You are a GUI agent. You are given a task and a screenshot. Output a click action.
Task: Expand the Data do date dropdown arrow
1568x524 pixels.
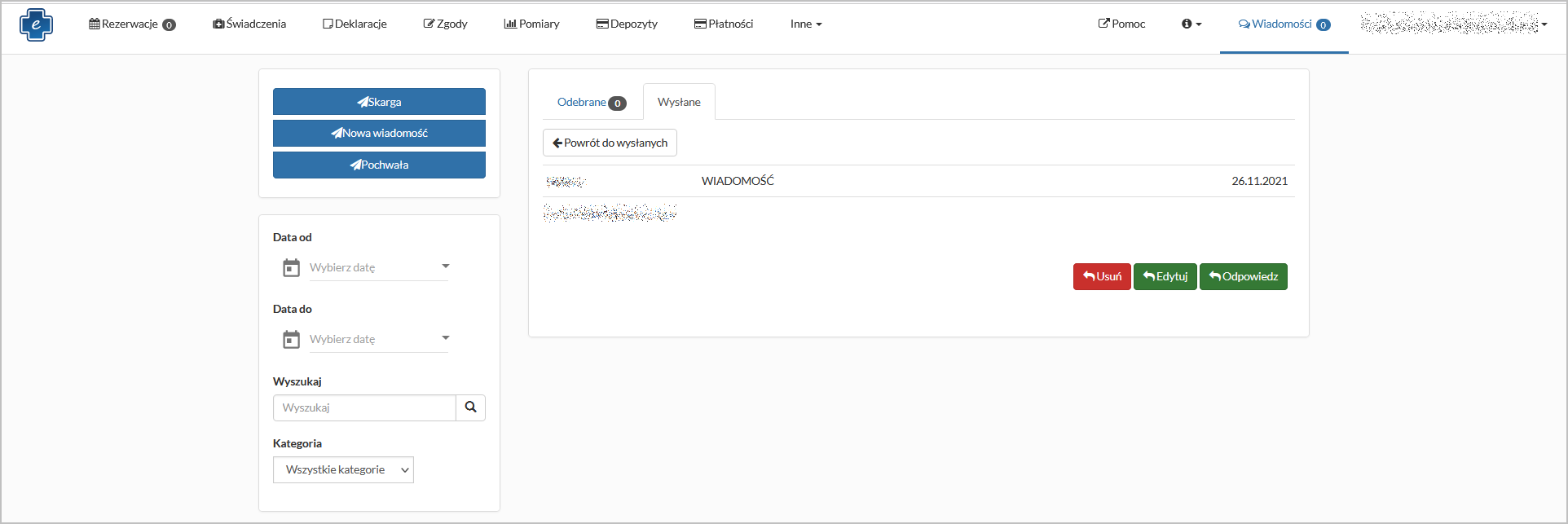click(x=446, y=338)
